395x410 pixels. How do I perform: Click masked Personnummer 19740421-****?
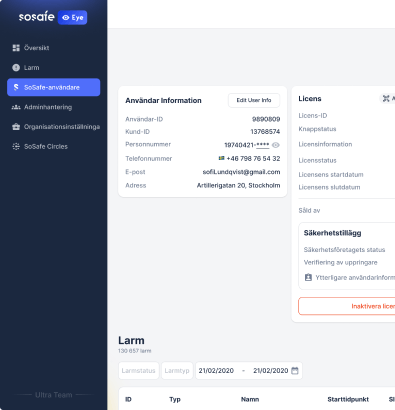[x=247, y=145]
